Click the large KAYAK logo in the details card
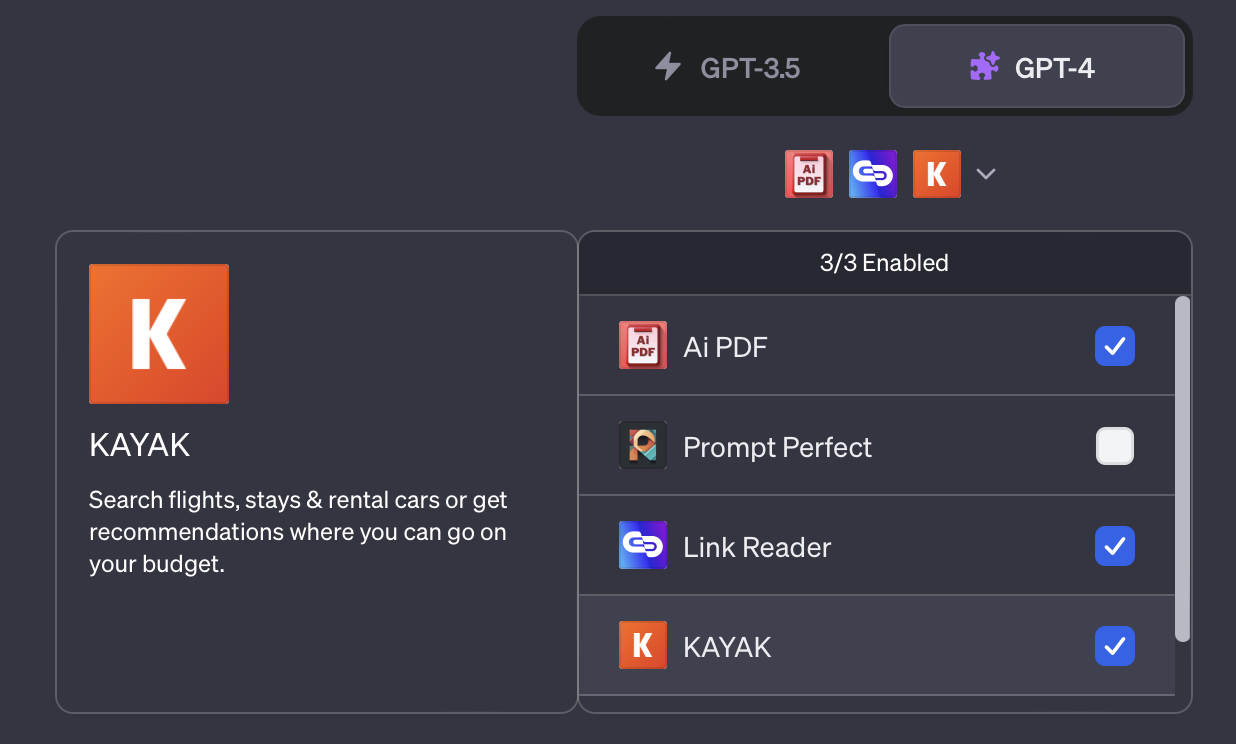The width and height of the screenshot is (1236, 744). tap(159, 334)
